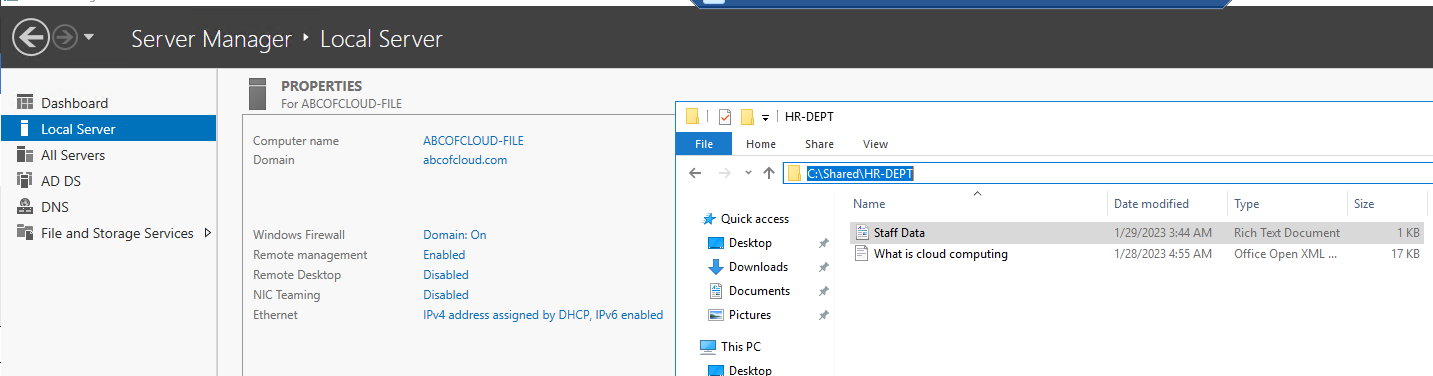Click Explorer forward arrow
The height and width of the screenshot is (376, 1433).
[x=725, y=173]
